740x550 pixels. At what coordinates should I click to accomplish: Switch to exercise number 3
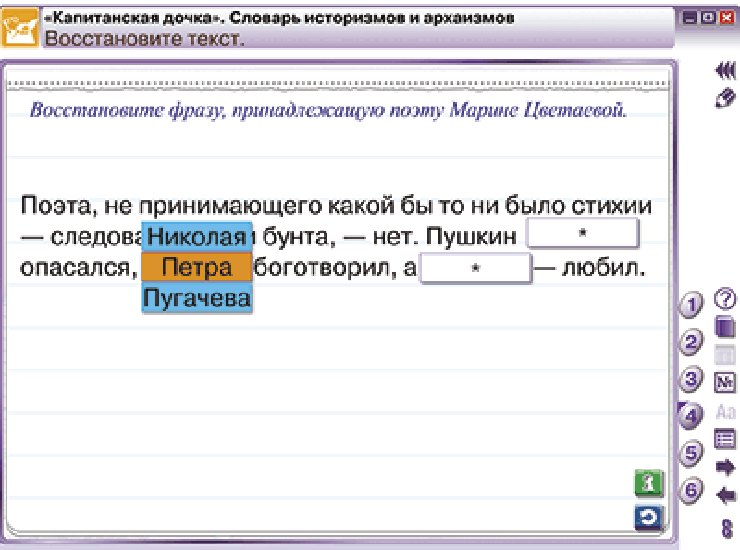(691, 379)
